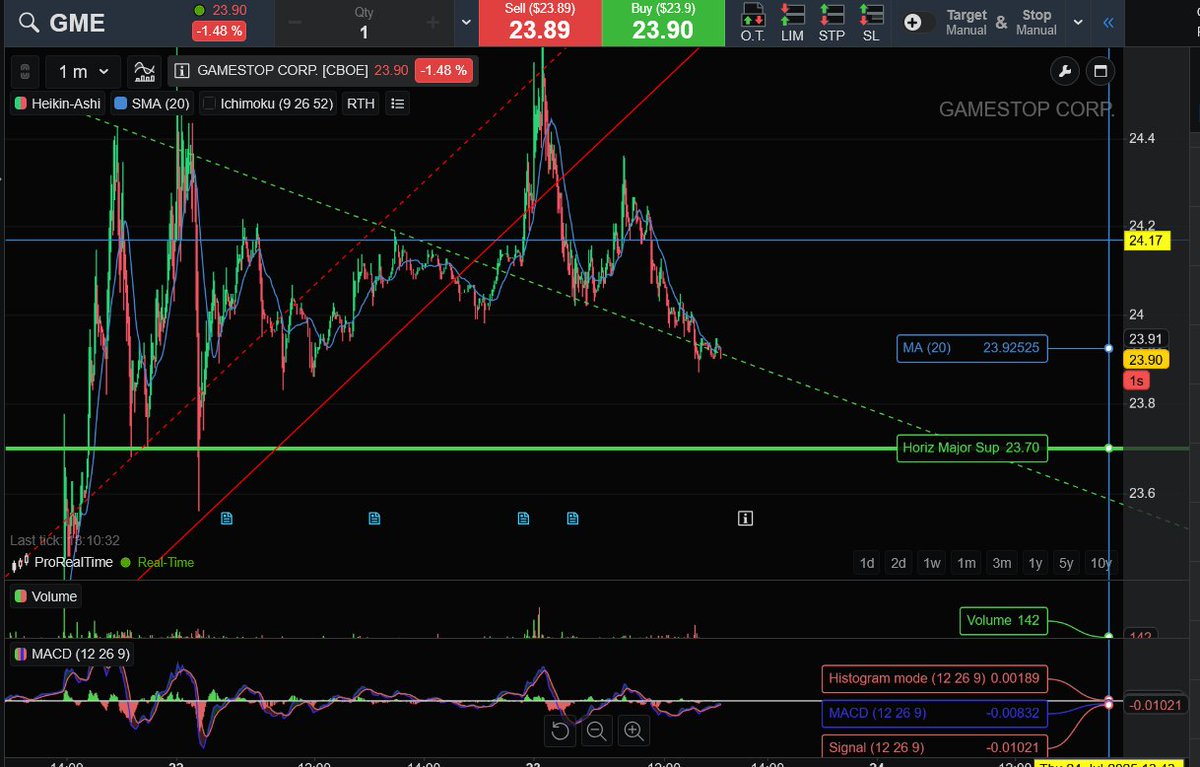Open the O.T. order ticket icon
1200x767 pixels.
click(753, 22)
